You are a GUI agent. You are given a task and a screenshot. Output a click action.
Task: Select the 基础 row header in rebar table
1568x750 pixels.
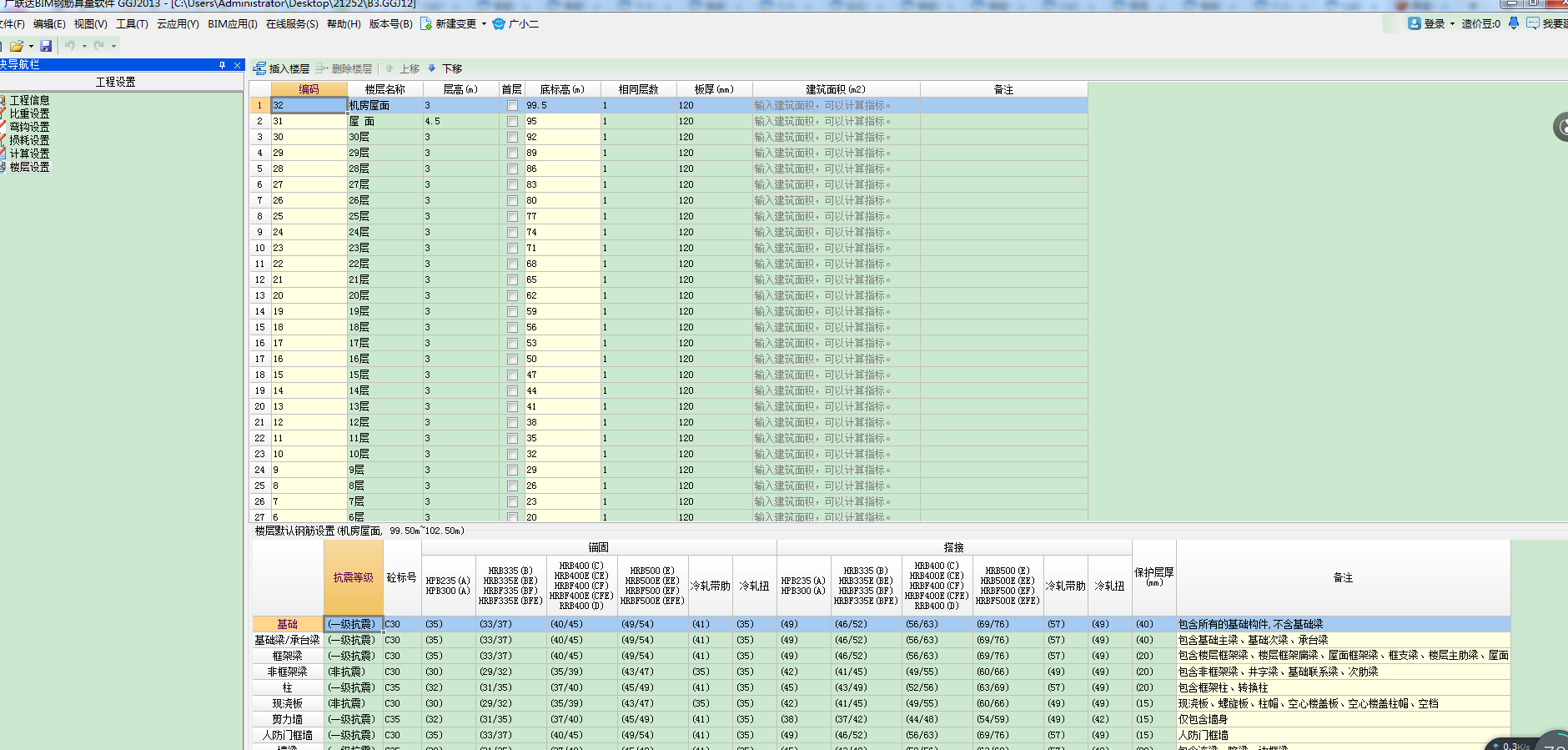(x=288, y=624)
